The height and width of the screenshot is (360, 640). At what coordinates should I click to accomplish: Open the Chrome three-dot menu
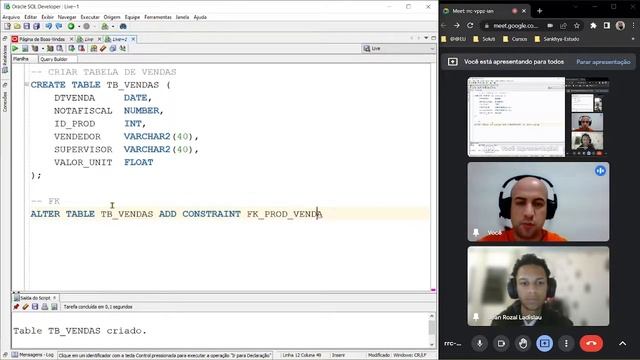[633, 25]
